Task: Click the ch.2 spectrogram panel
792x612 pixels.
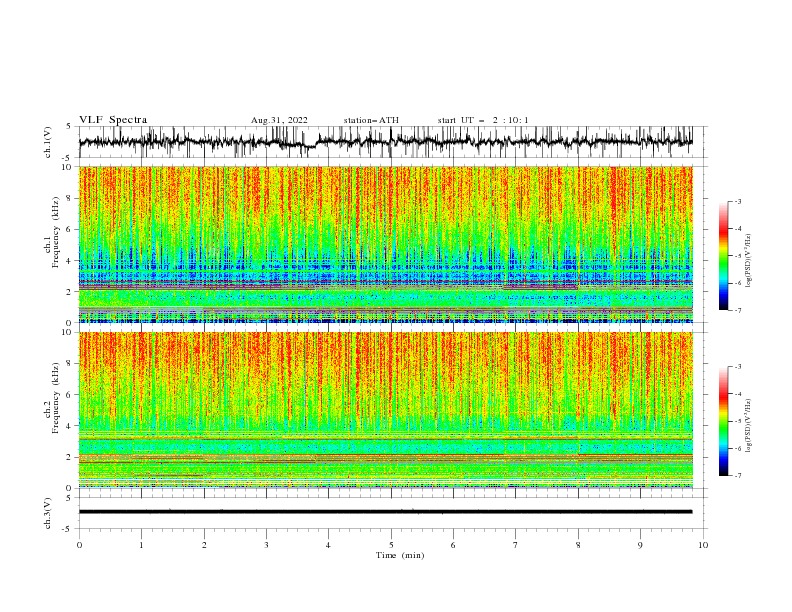Action: (386, 410)
